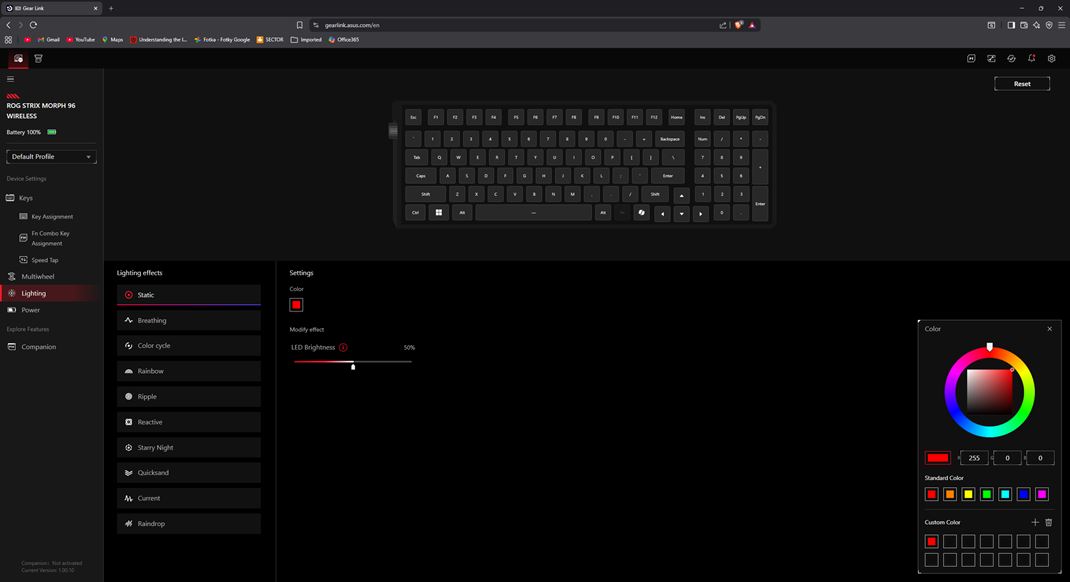This screenshot has height=582, width=1070.
Task: Open the Default Profile dropdown
Action: (x=51, y=156)
